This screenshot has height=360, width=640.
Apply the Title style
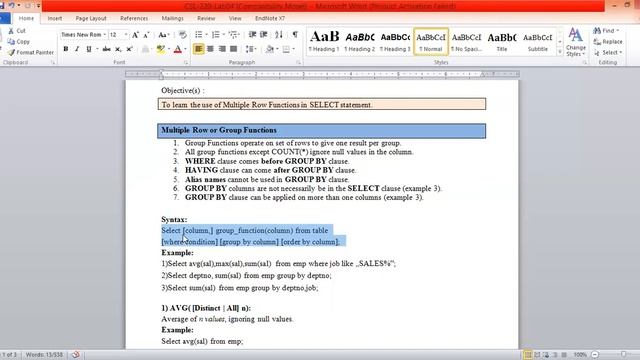pos(502,41)
